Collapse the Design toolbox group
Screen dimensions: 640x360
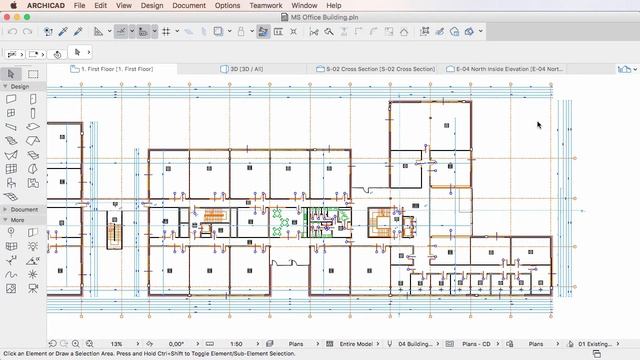[5, 86]
